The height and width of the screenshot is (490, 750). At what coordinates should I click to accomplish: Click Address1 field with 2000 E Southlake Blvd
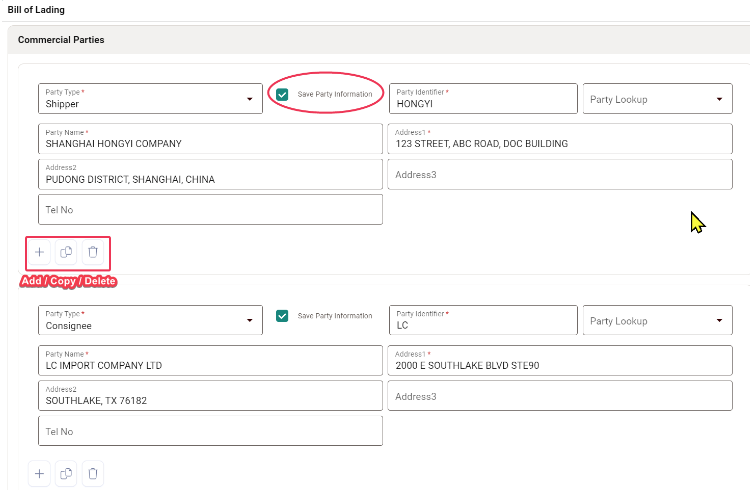pyautogui.click(x=560, y=360)
